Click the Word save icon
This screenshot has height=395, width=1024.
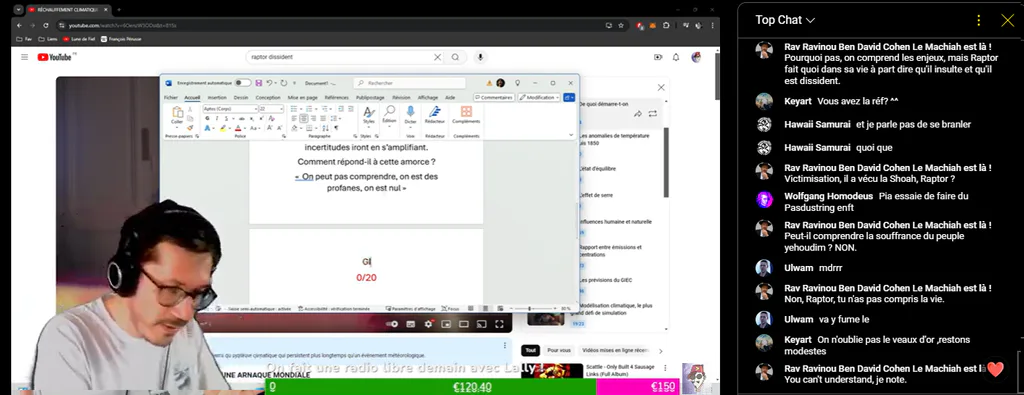click(259, 83)
